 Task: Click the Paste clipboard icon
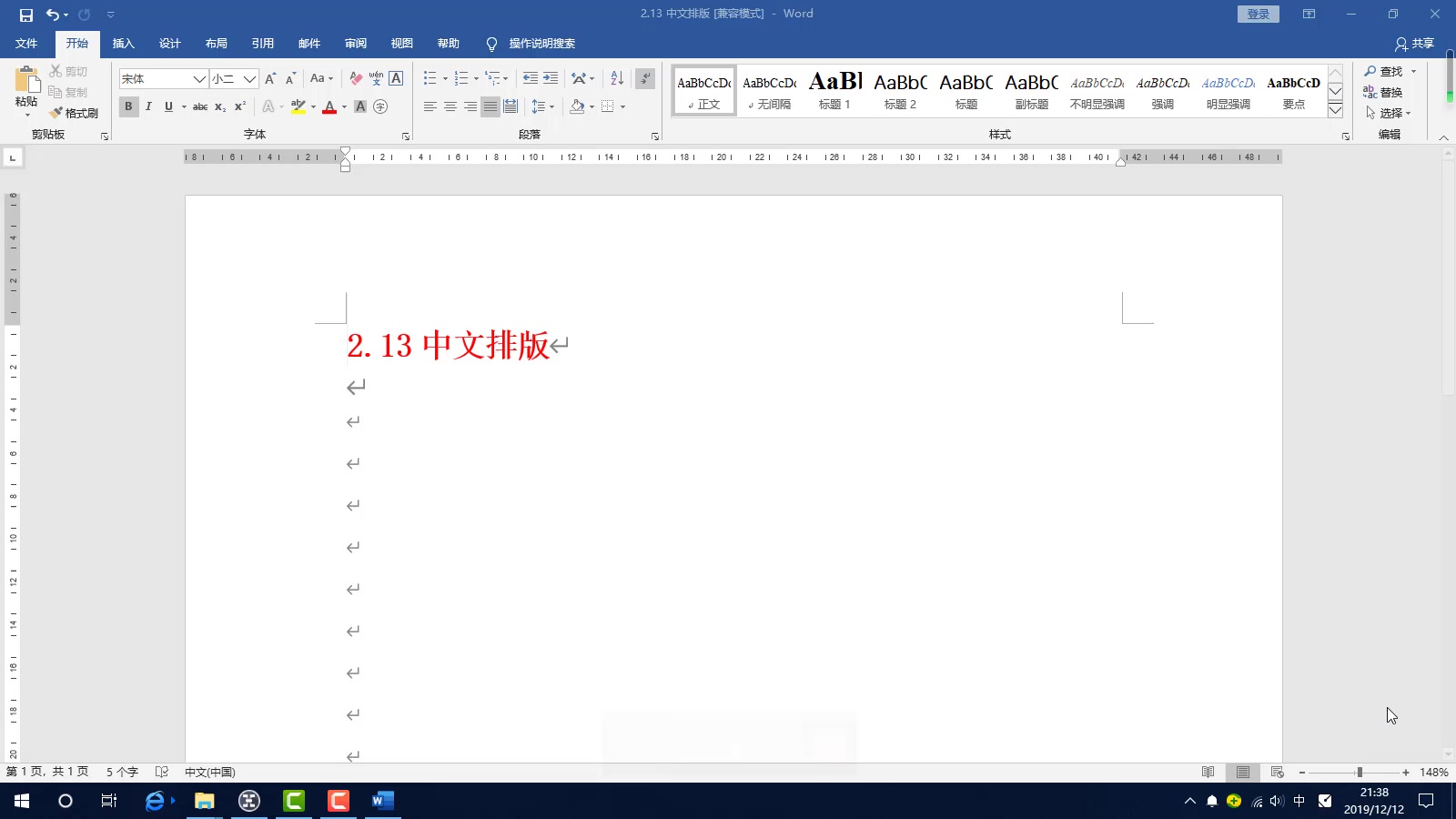point(26,79)
